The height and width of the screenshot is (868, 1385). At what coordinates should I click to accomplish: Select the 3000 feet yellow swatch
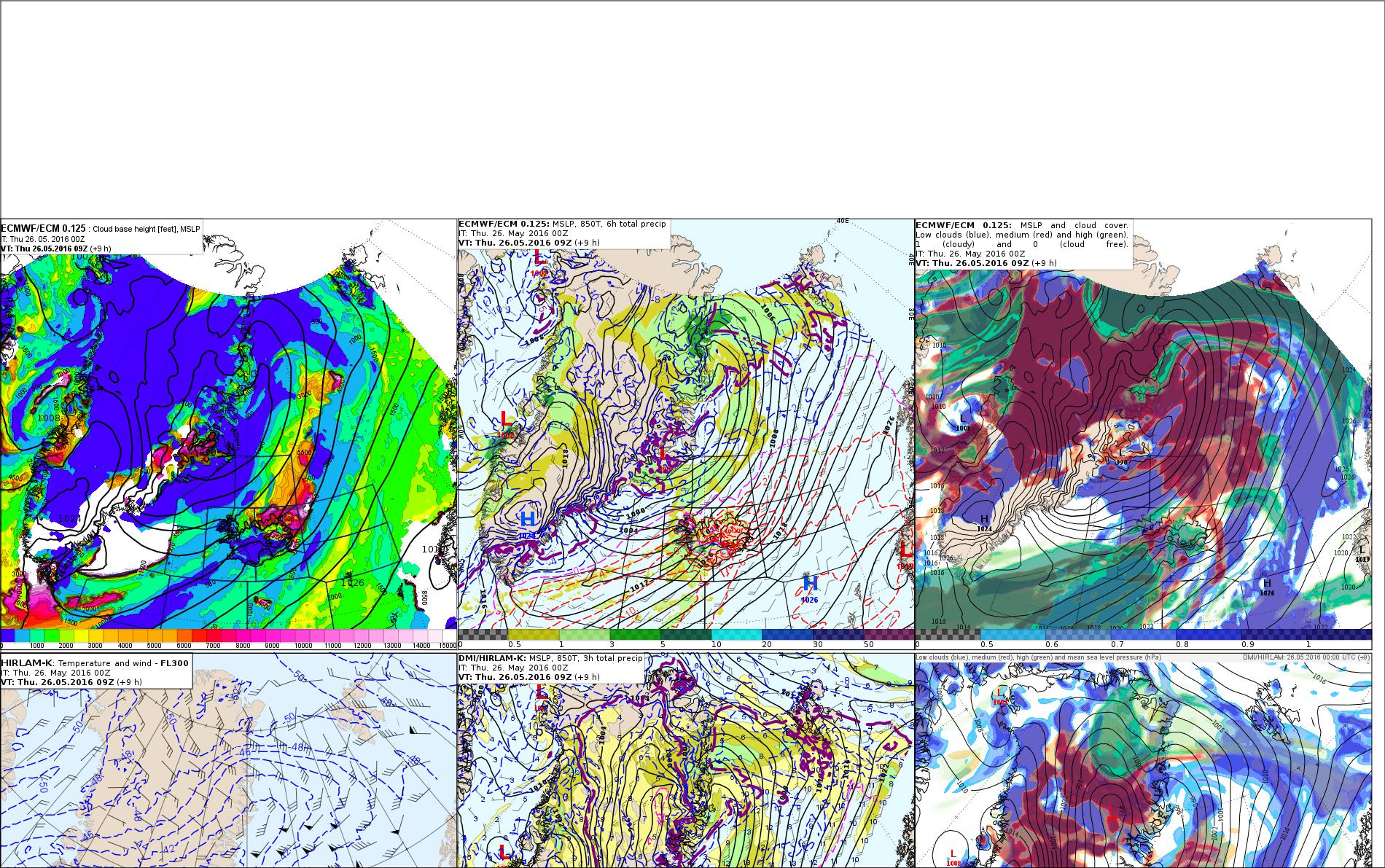pos(96,636)
